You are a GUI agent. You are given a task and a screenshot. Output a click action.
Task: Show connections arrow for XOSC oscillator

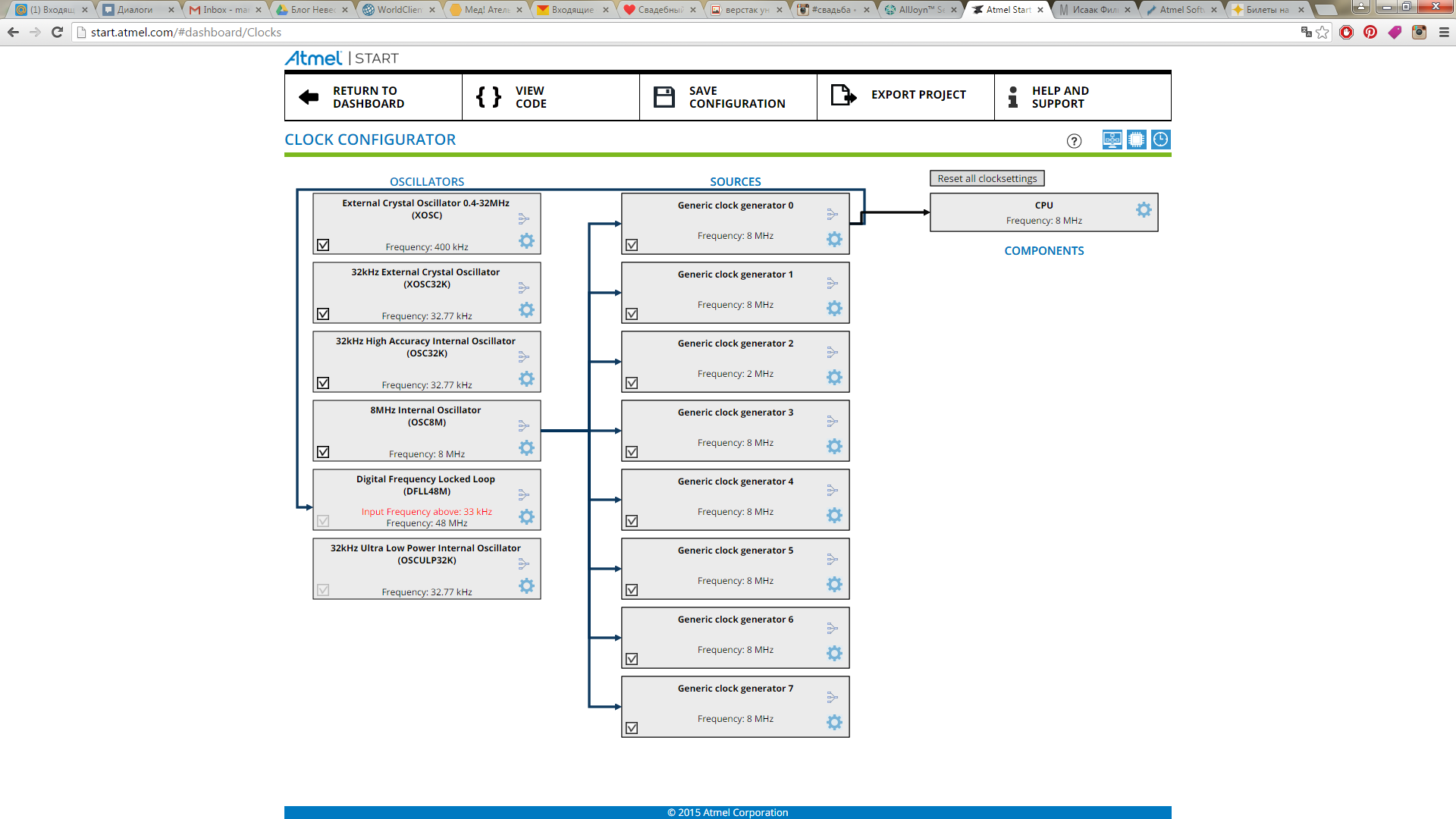coord(523,219)
